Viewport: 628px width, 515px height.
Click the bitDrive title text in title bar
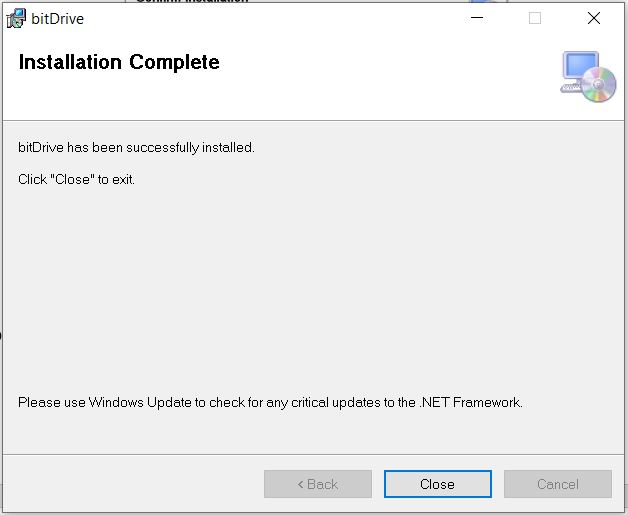point(57,19)
